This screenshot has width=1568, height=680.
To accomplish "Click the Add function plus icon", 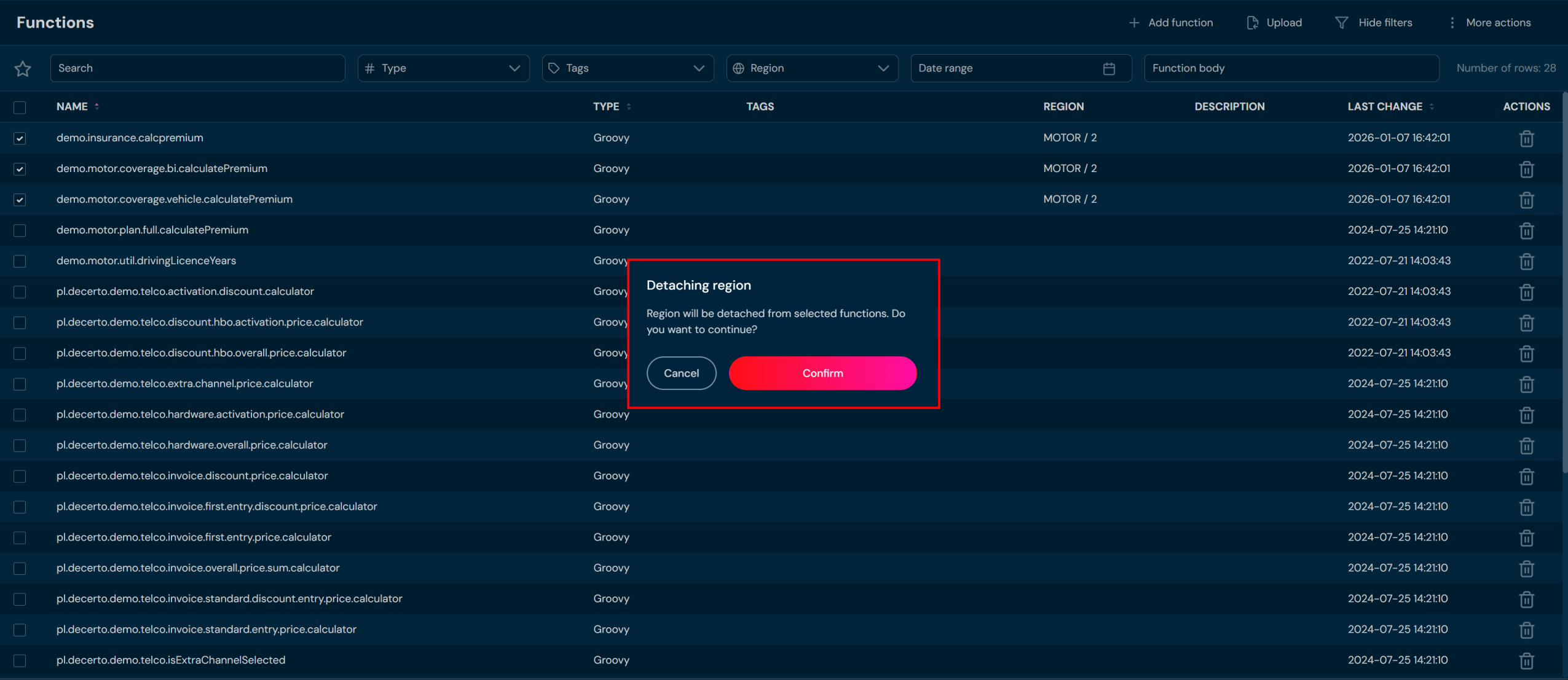I will tap(1133, 23).
